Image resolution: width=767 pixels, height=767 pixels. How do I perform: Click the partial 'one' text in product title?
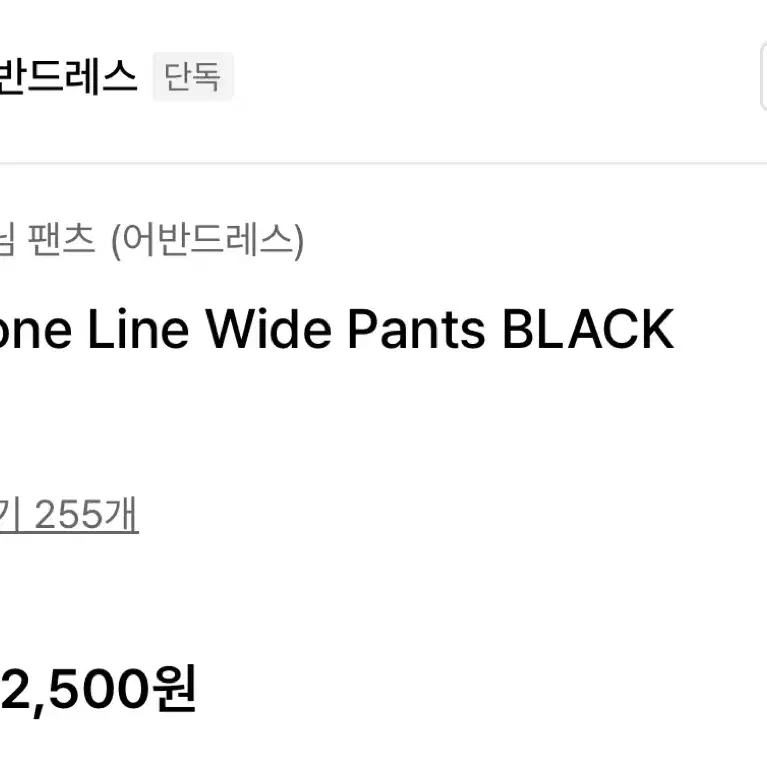tap(36, 331)
